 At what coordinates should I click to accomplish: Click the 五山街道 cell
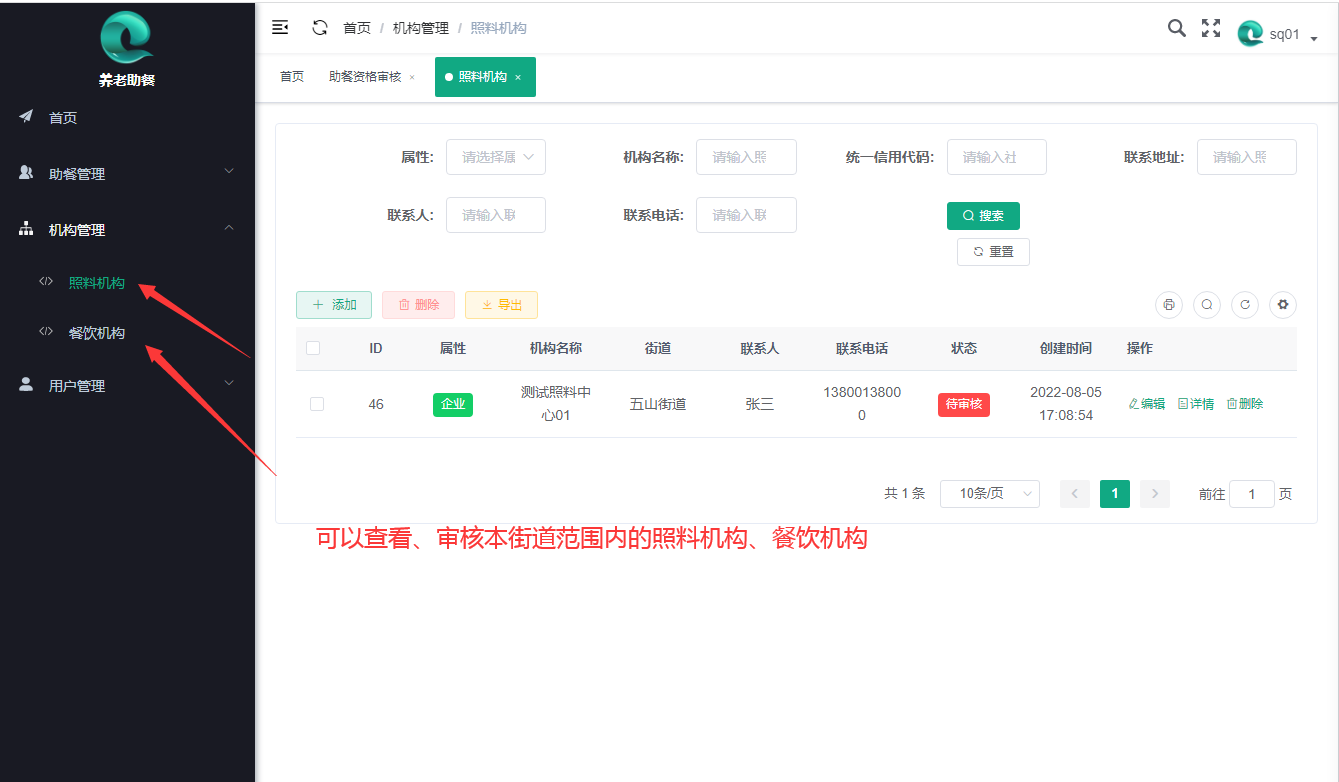658,404
